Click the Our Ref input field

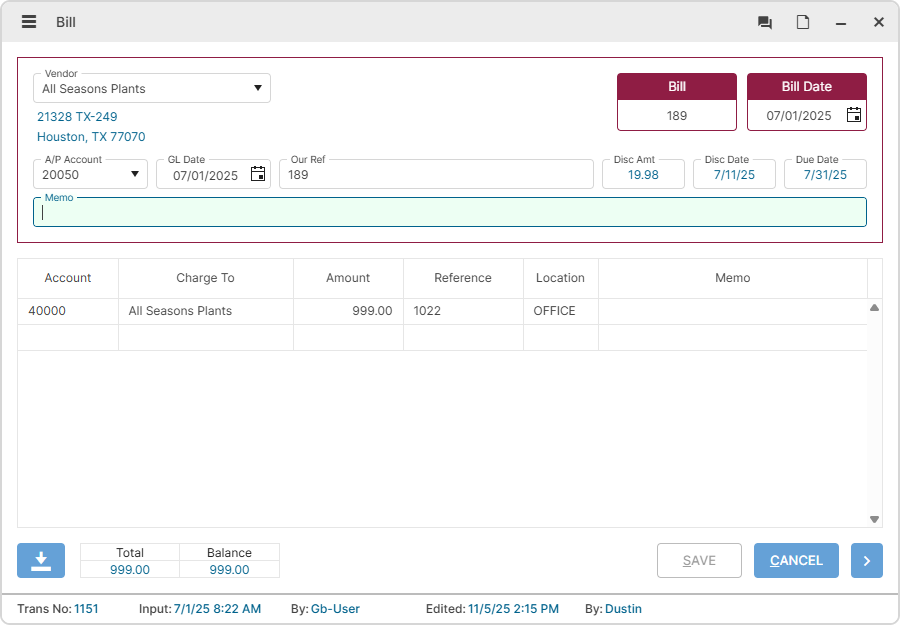[x=436, y=174]
